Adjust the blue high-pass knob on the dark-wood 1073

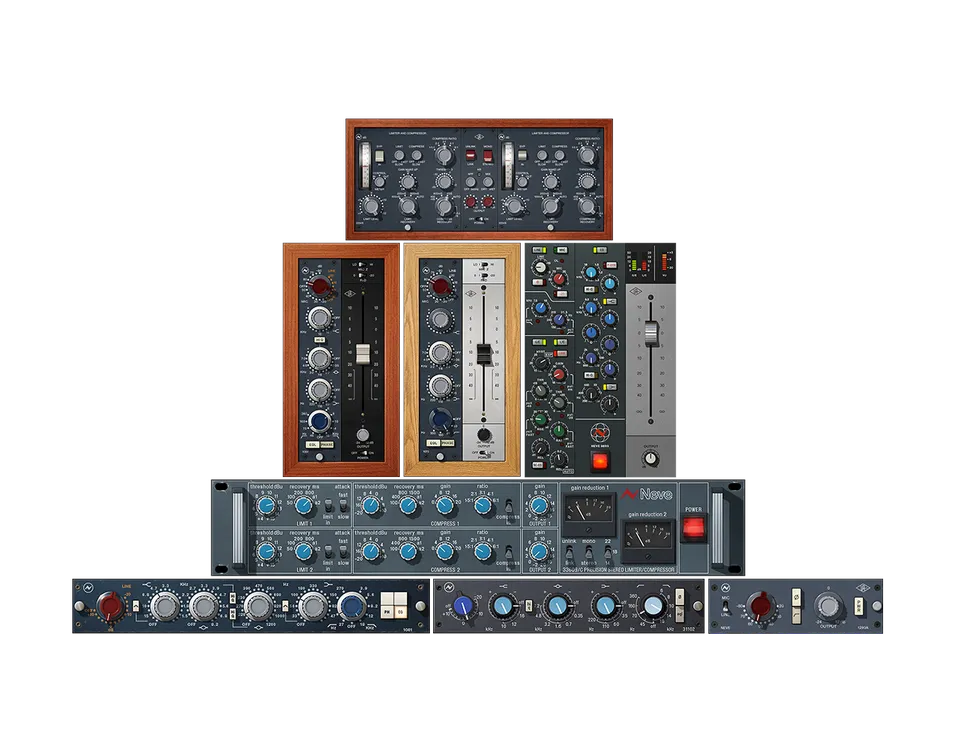[319, 420]
